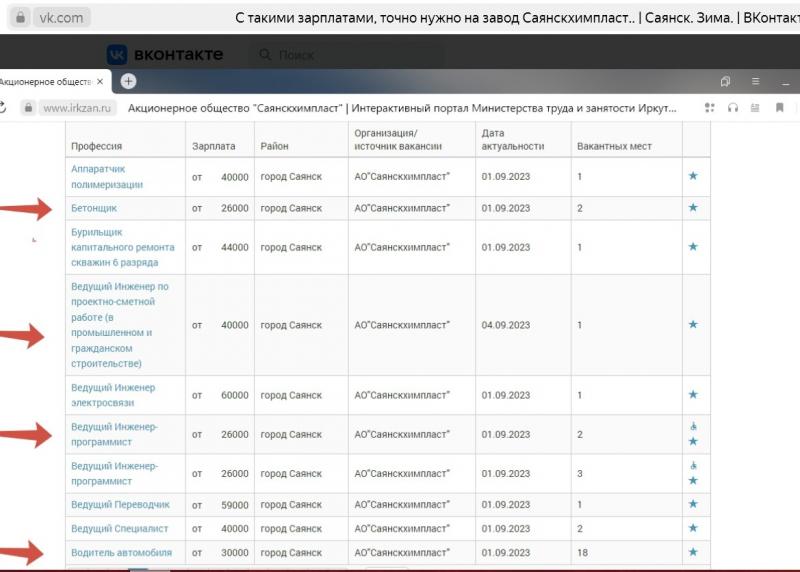Open a new browser tab with plus button
800x572 pixels.
click(x=129, y=81)
